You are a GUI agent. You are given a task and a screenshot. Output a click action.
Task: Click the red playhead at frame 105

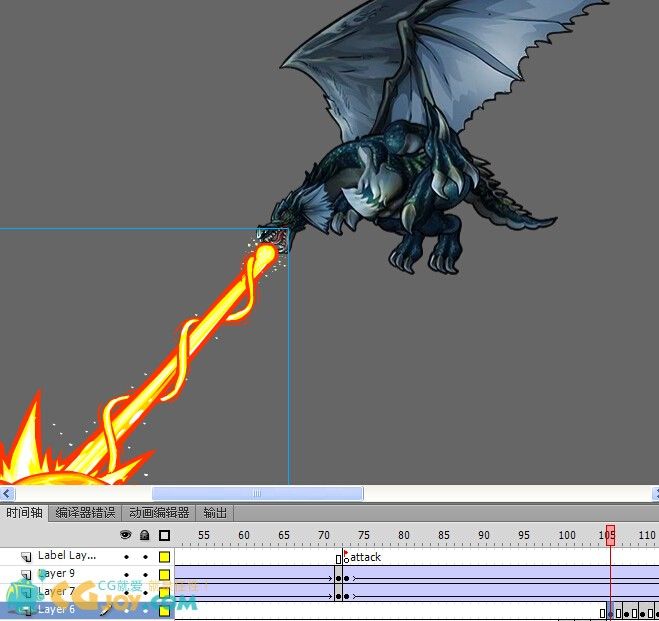(610, 535)
